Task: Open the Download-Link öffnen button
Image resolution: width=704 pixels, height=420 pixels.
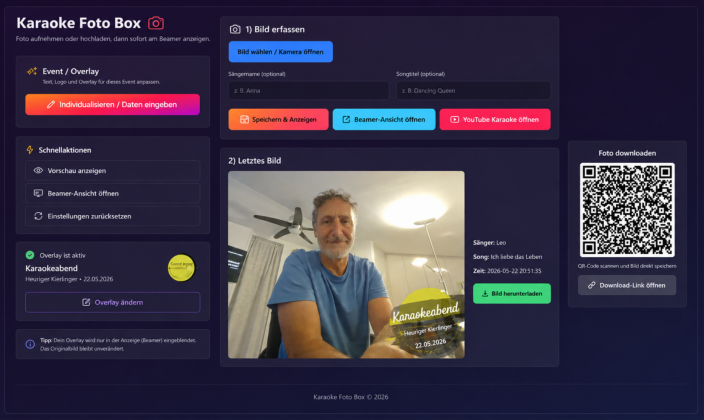Action: 627,285
